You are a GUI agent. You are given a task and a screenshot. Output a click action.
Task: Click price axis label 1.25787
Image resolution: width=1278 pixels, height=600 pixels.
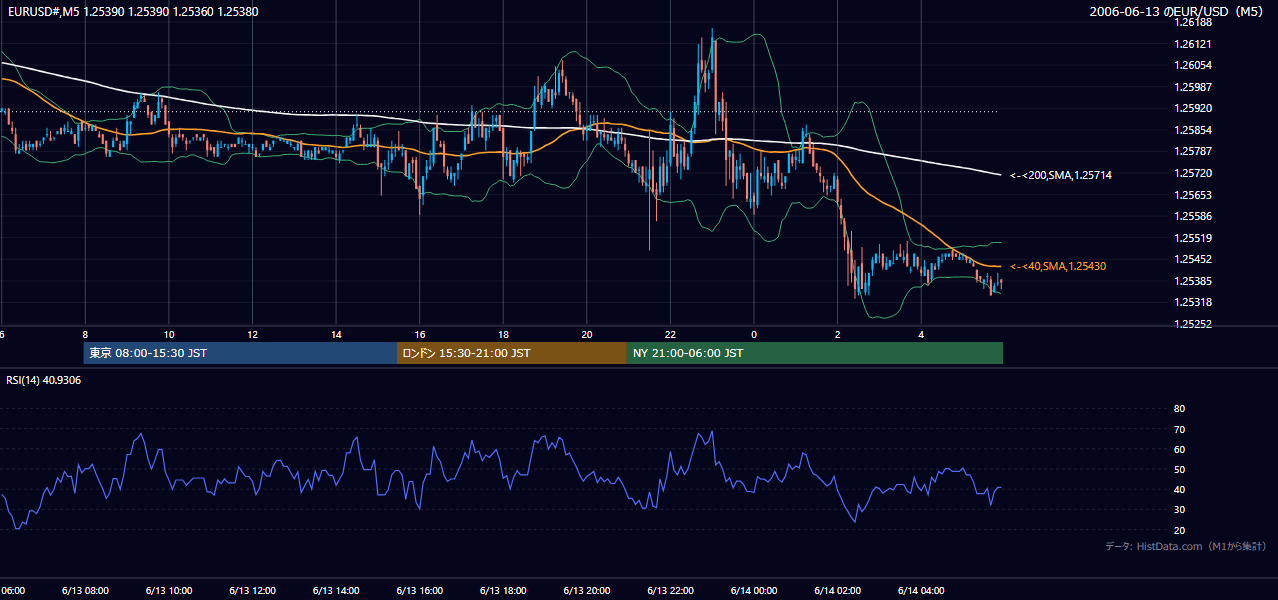click(x=1193, y=151)
